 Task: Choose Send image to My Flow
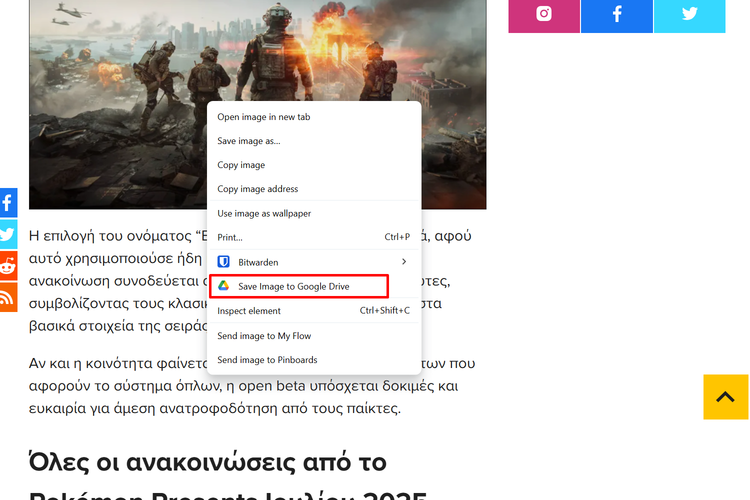click(314, 336)
